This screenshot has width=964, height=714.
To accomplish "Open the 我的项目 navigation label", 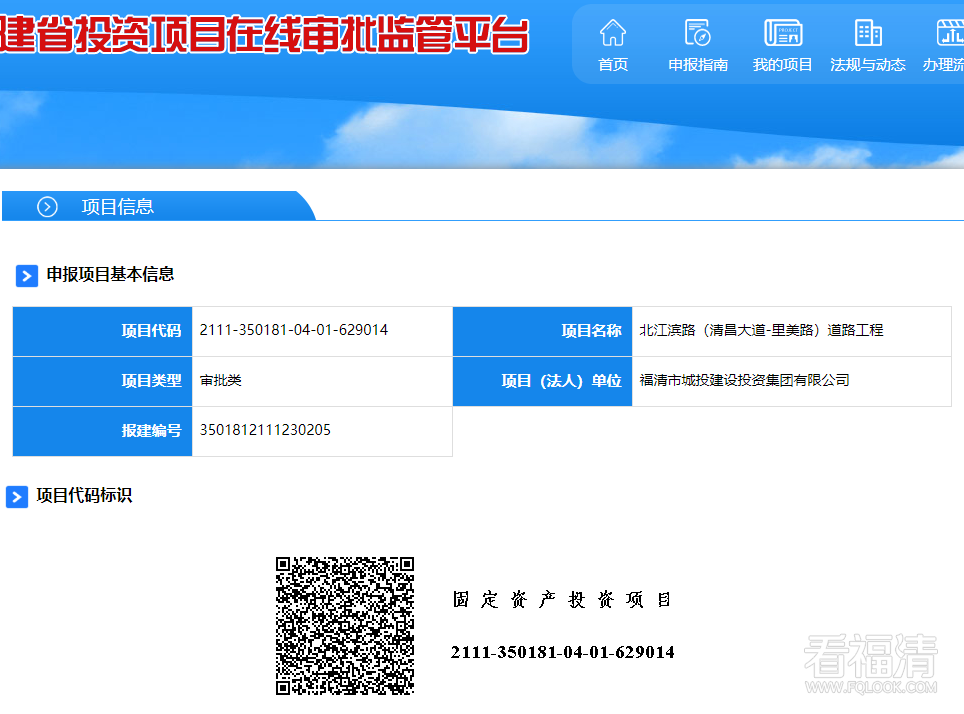I will (x=783, y=65).
